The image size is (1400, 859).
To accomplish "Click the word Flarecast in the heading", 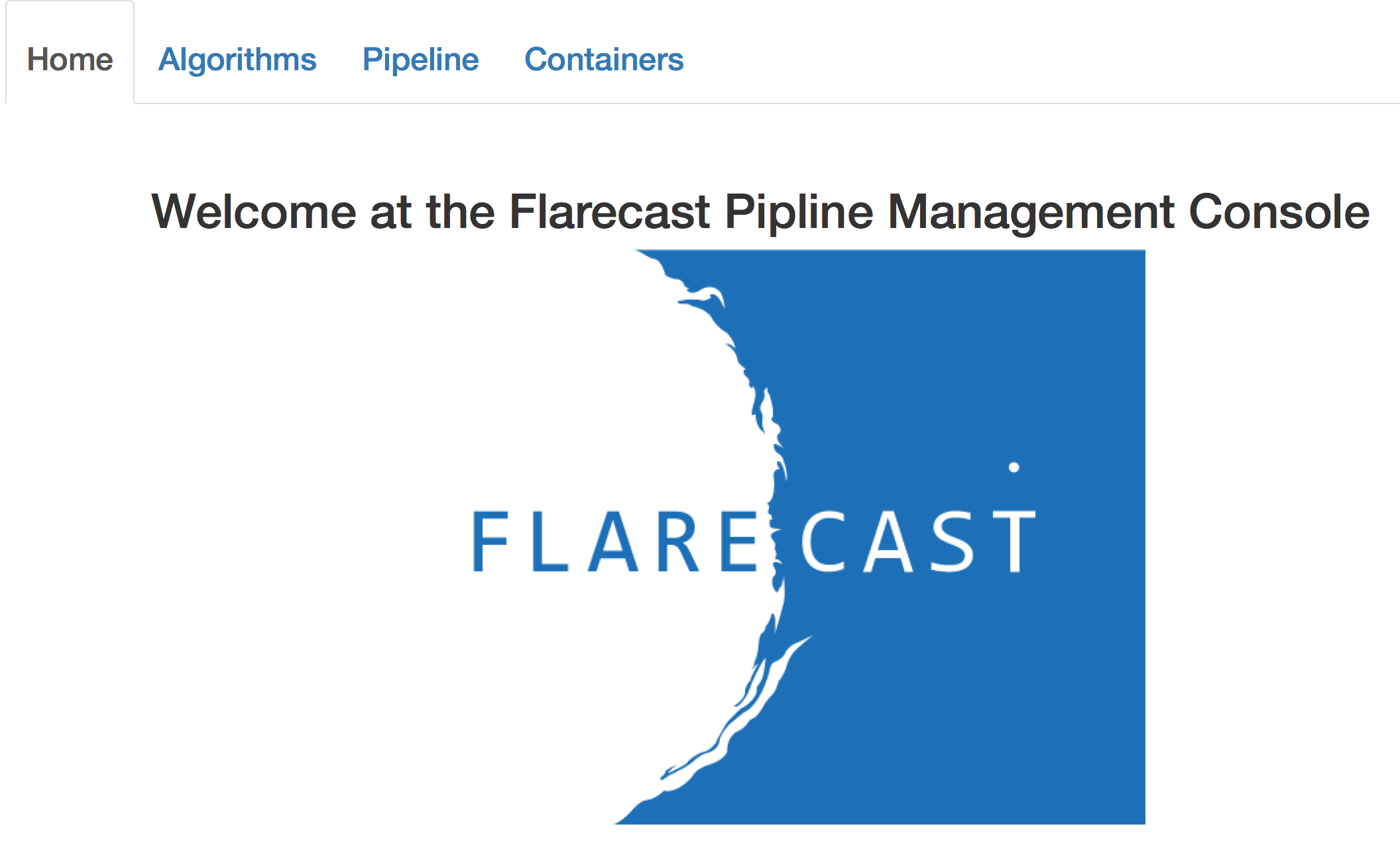I will [x=609, y=212].
